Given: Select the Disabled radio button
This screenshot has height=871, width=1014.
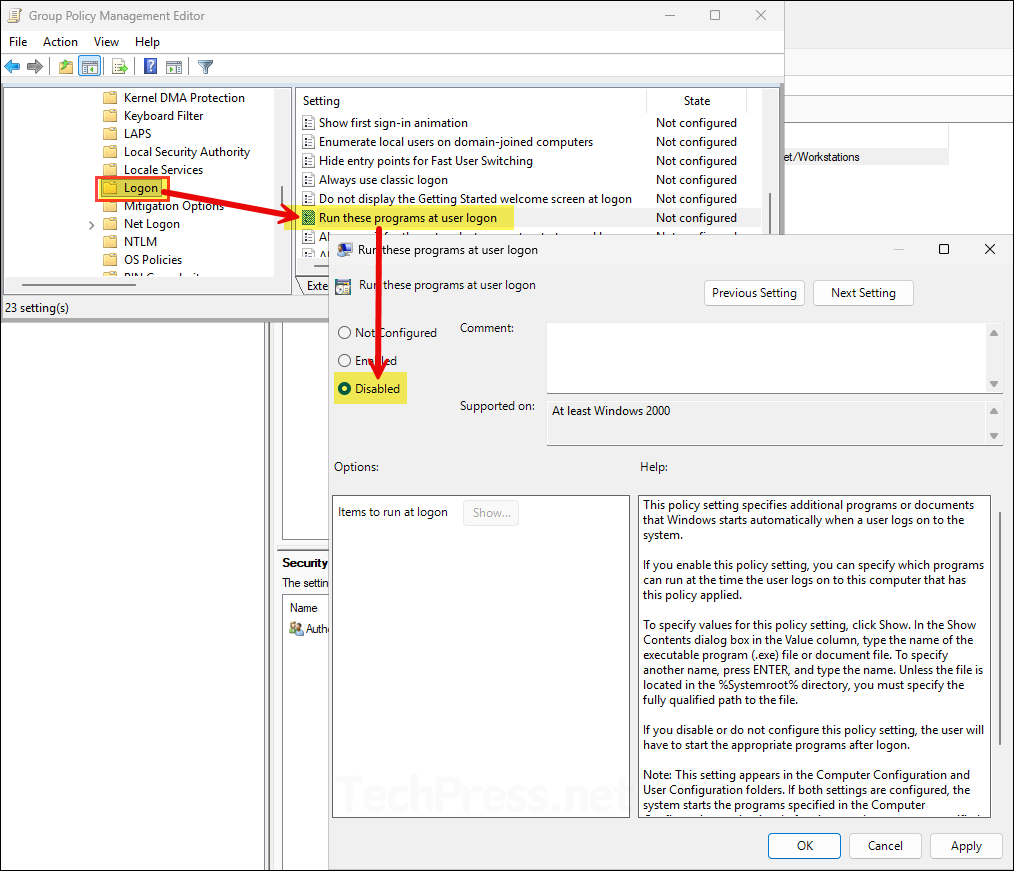Looking at the screenshot, I should click(344, 388).
